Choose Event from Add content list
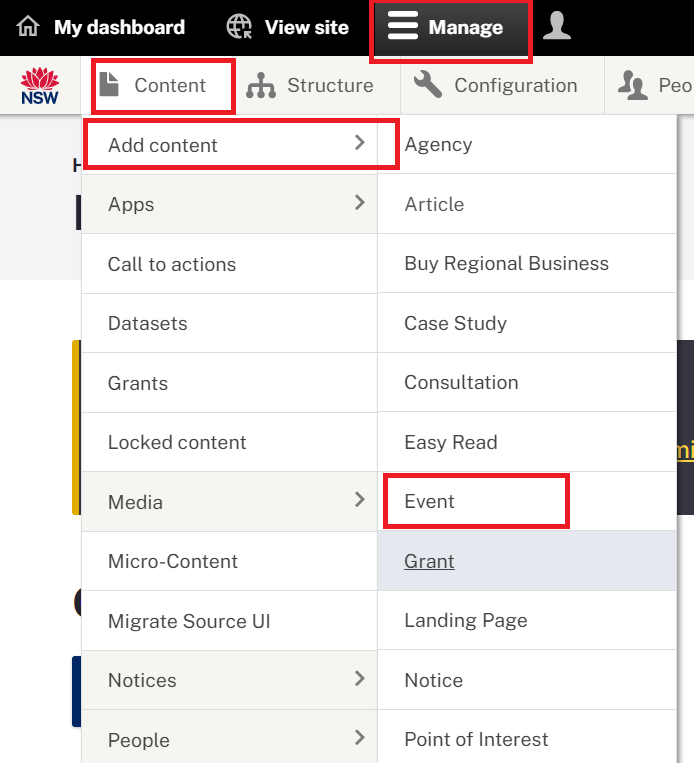694x771 pixels. (x=429, y=502)
